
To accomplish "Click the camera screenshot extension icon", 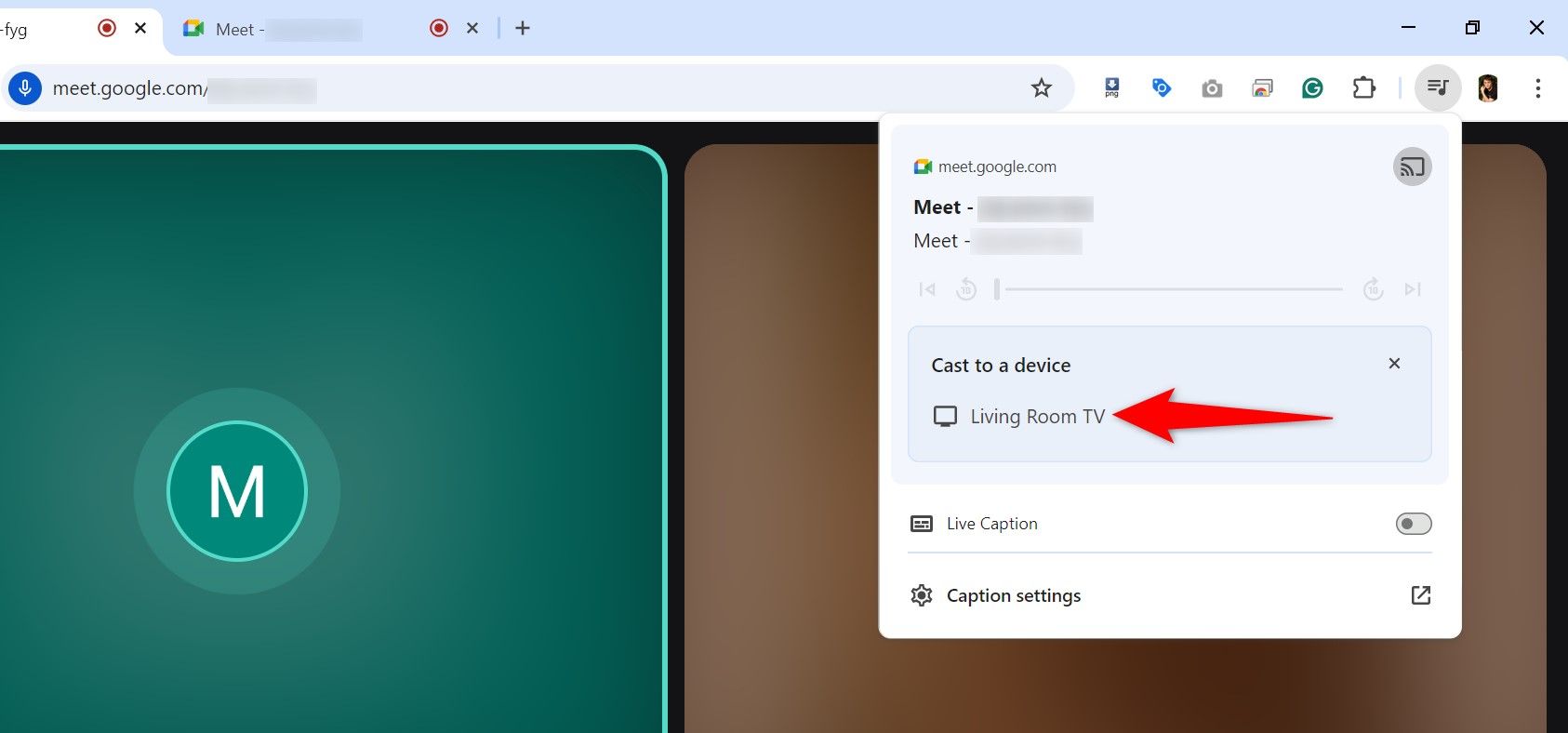I will coord(1211,88).
